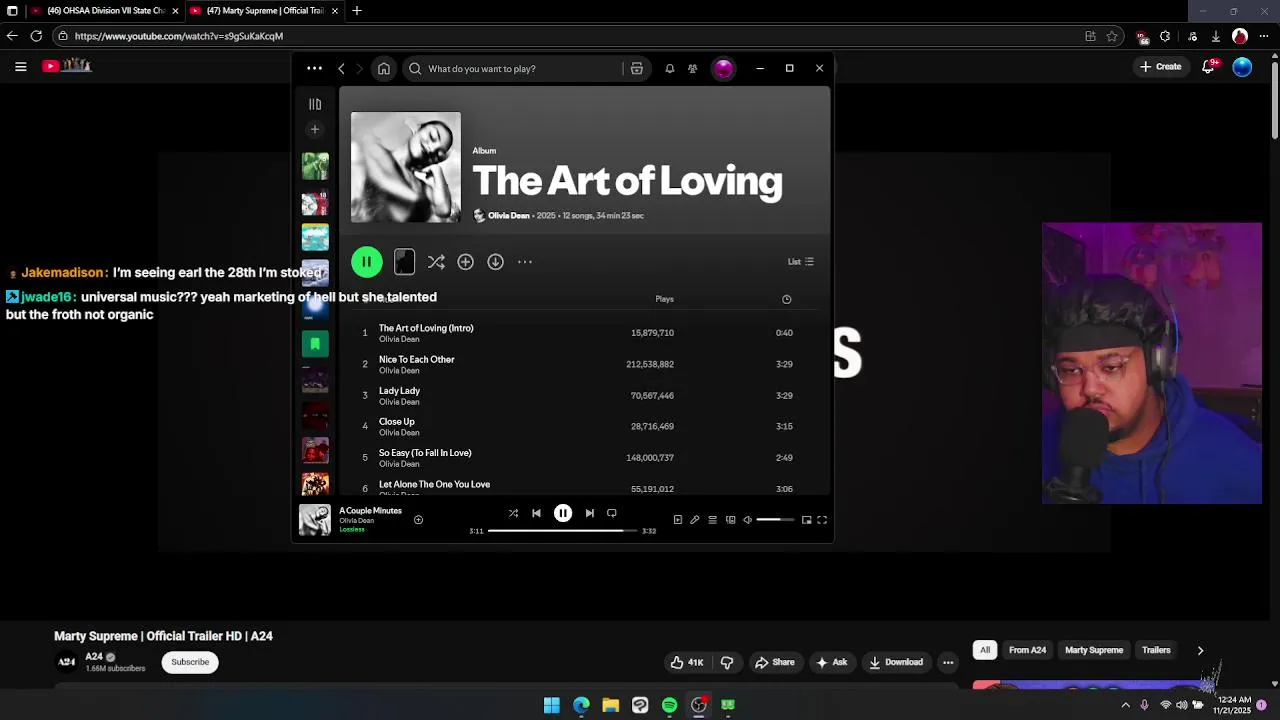The width and height of the screenshot is (1280, 720).
Task: Open Spotify profile avatar menu
Action: pyautogui.click(x=723, y=69)
